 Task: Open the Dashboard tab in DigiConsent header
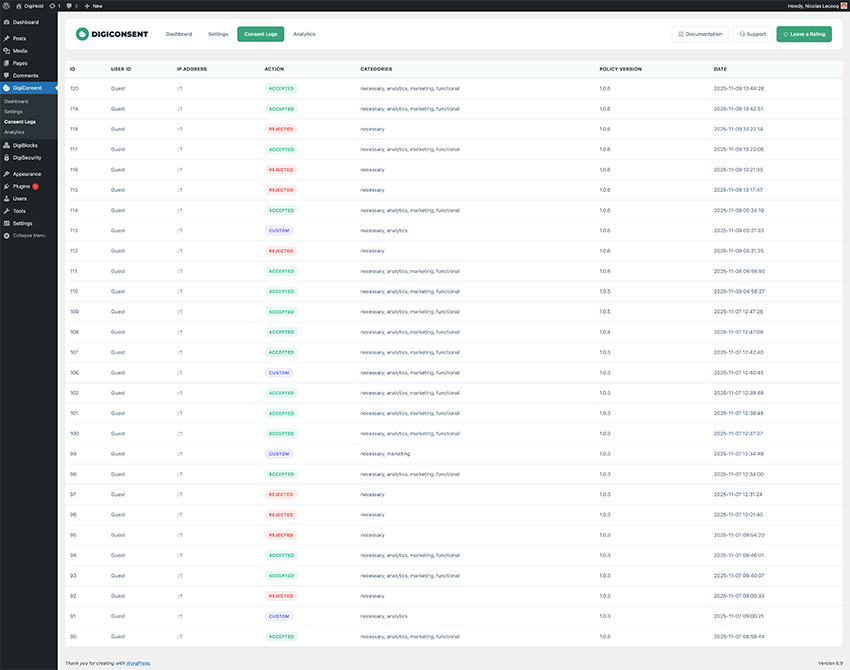click(179, 34)
